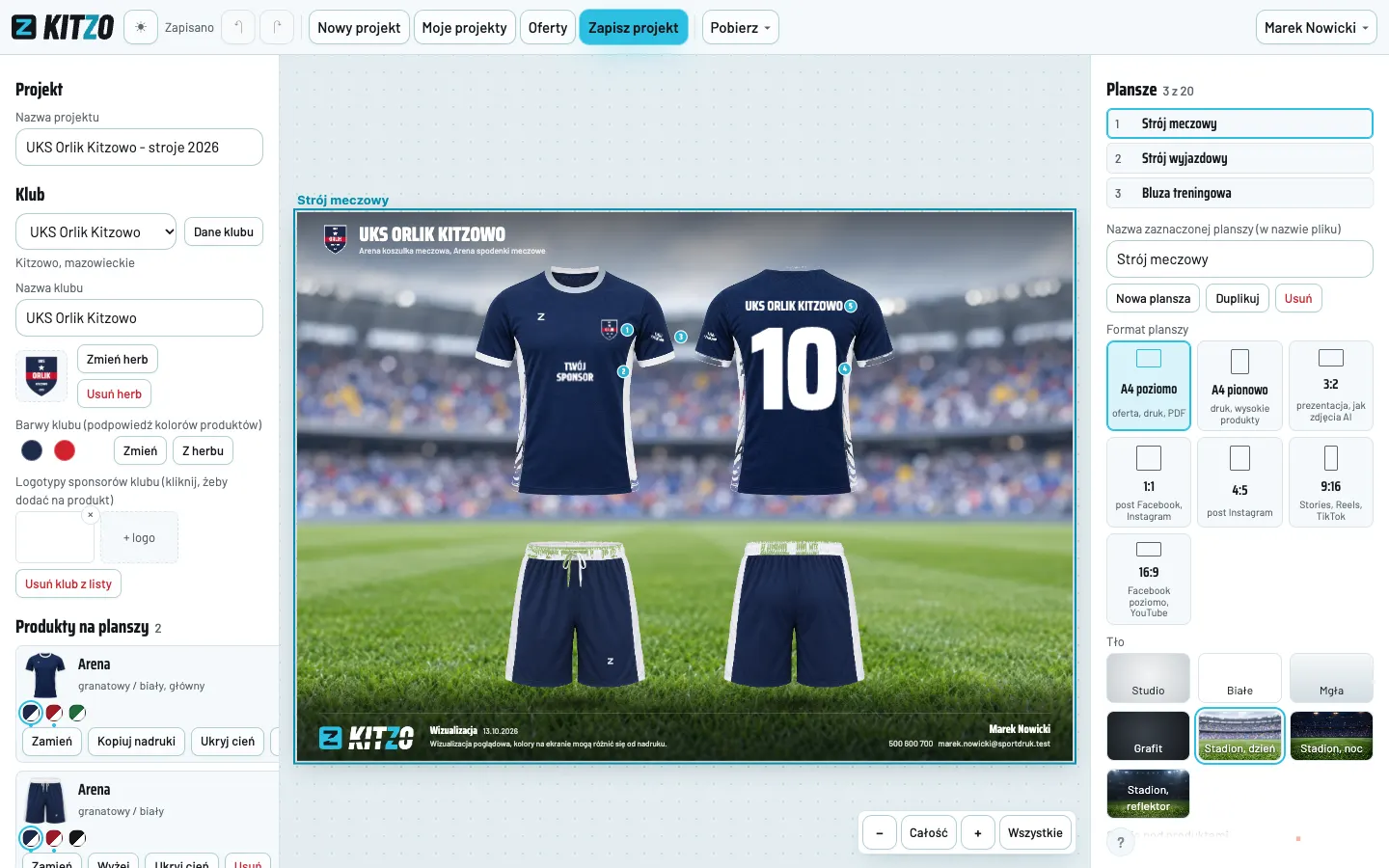Select the Bluza treningowa board

point(1239,193)
